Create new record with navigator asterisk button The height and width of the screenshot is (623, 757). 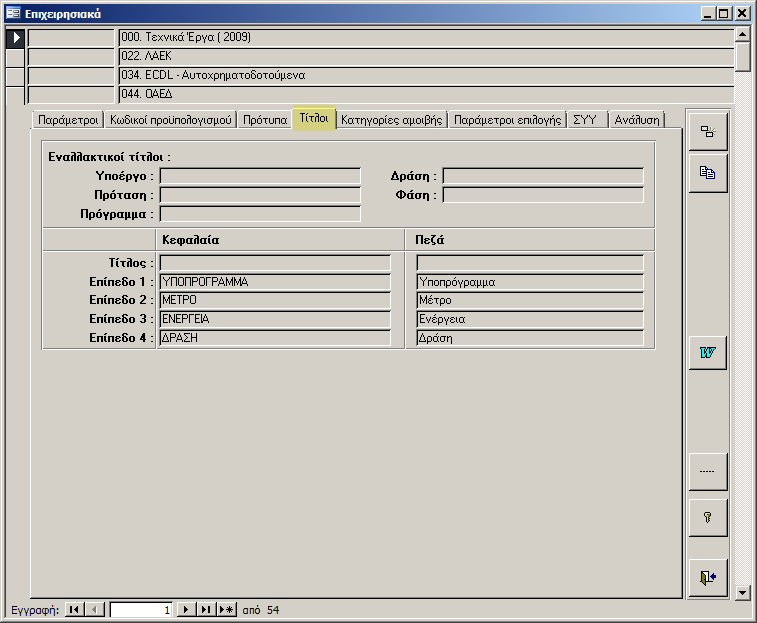[x=226, y=609]
